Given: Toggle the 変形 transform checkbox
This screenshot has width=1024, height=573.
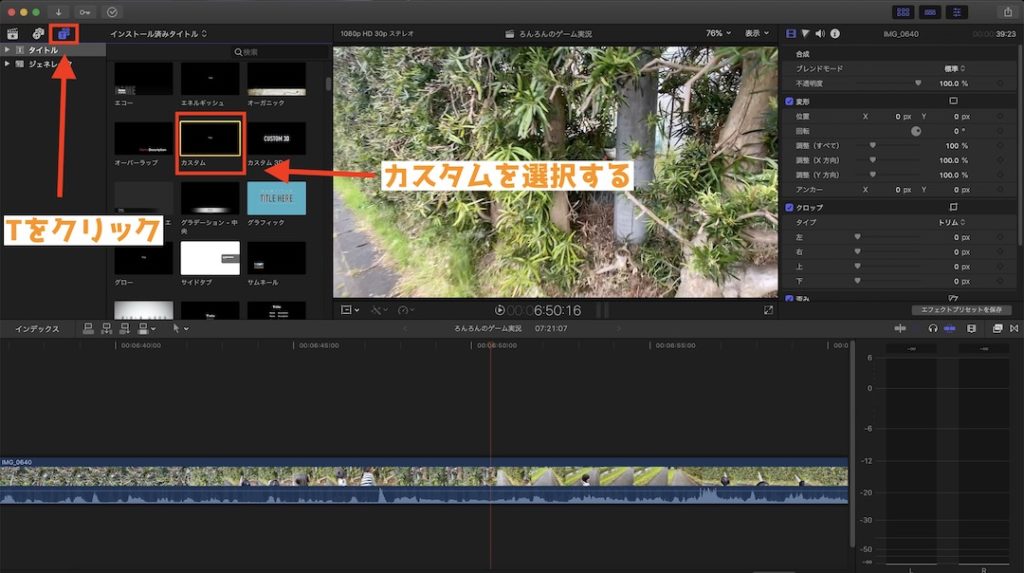Looking at the screenshot, I should 789,101.
